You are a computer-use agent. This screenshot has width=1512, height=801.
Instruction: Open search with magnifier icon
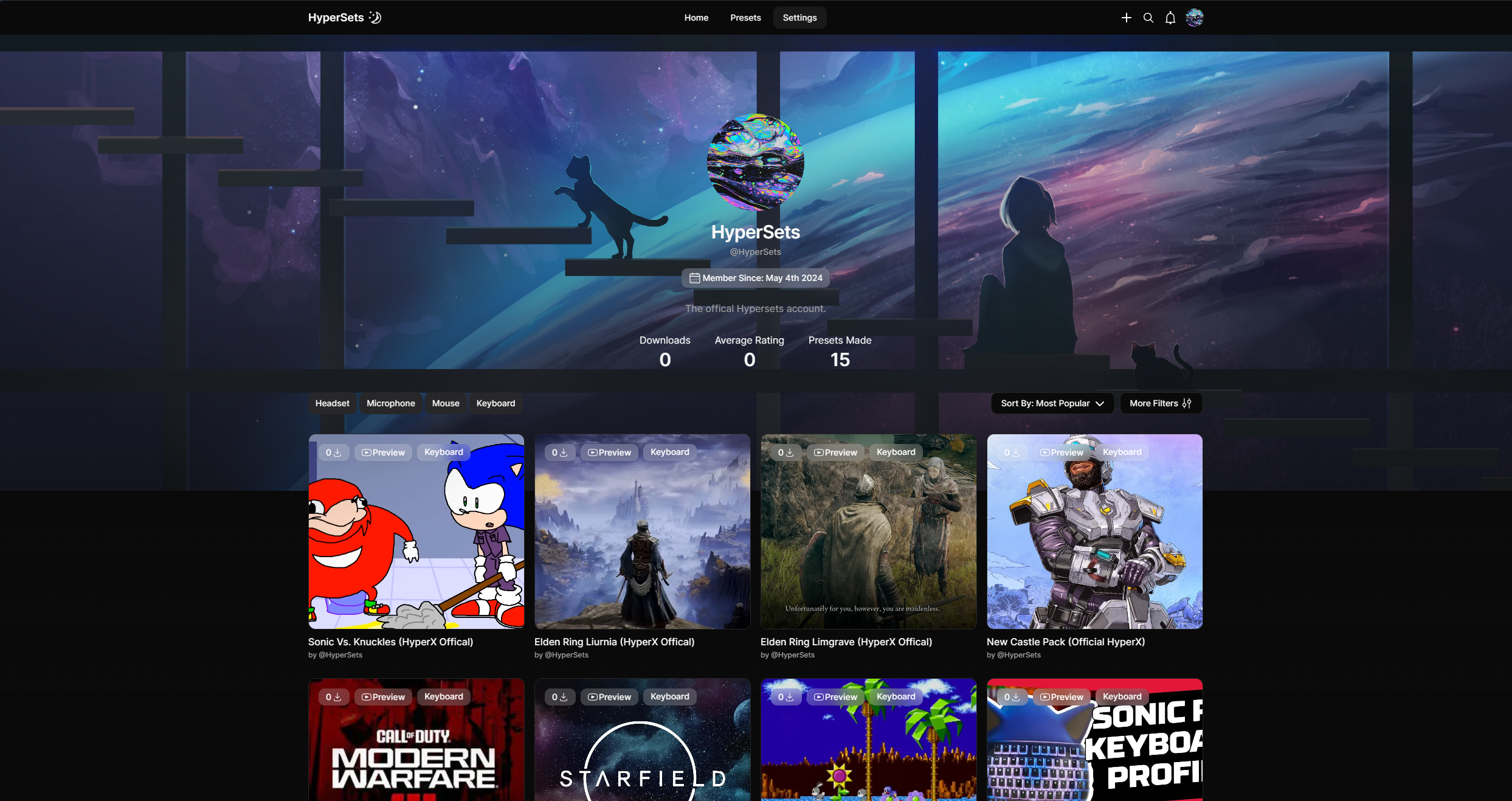tap(1148, 18)
